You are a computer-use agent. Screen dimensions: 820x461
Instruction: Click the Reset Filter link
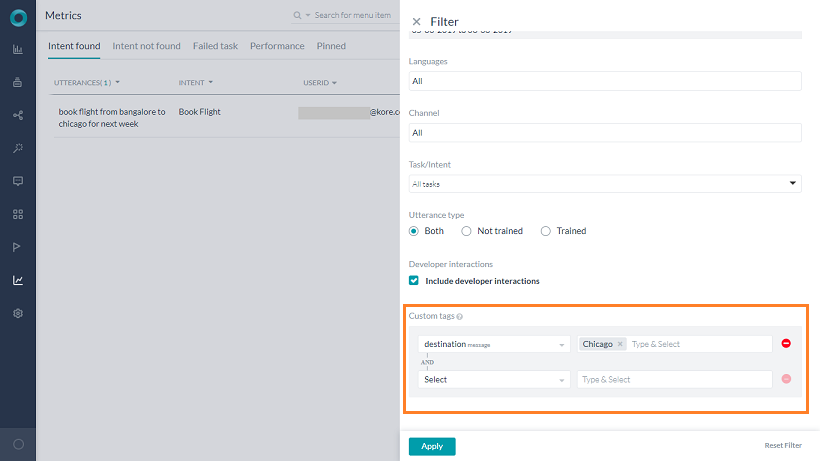pyautogui.click(x=782, y=446)
